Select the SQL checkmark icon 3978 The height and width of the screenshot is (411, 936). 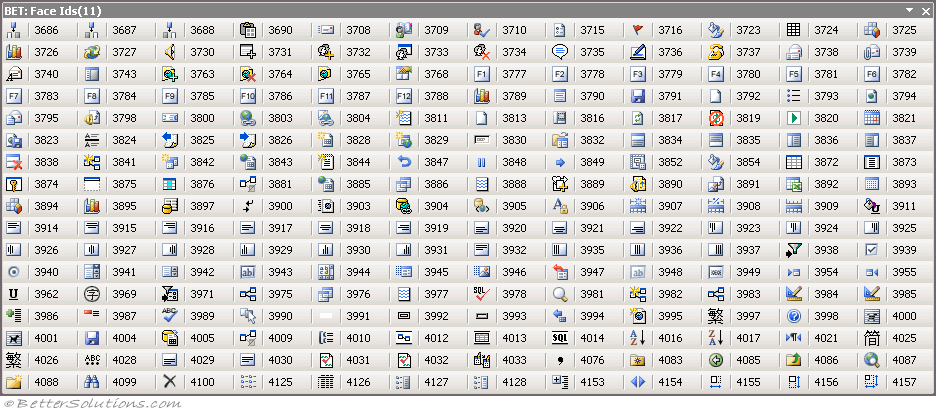point(482,294)
